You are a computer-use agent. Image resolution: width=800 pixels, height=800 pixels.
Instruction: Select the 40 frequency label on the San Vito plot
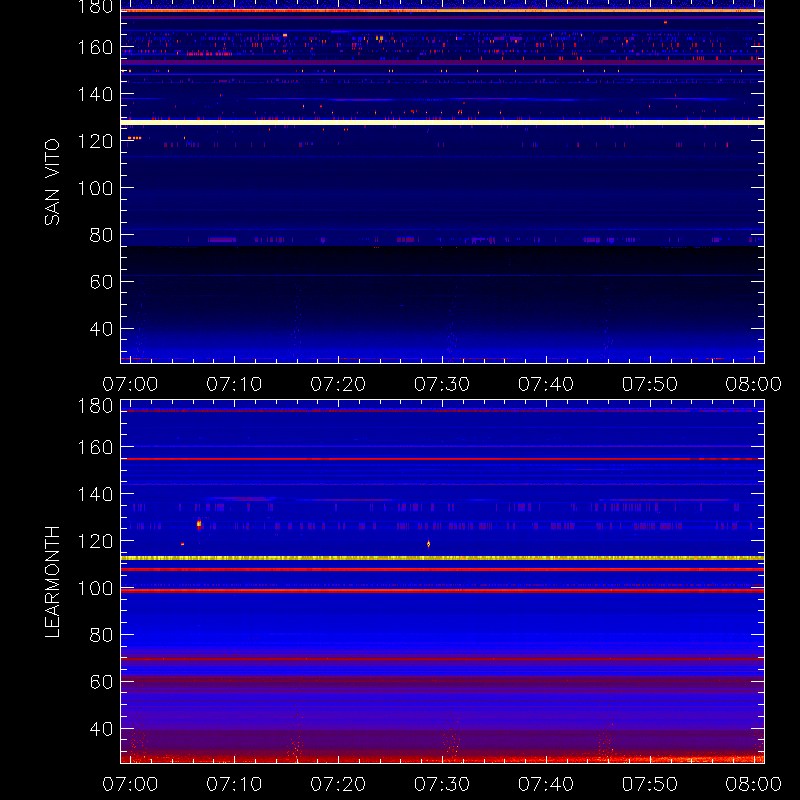101,329
